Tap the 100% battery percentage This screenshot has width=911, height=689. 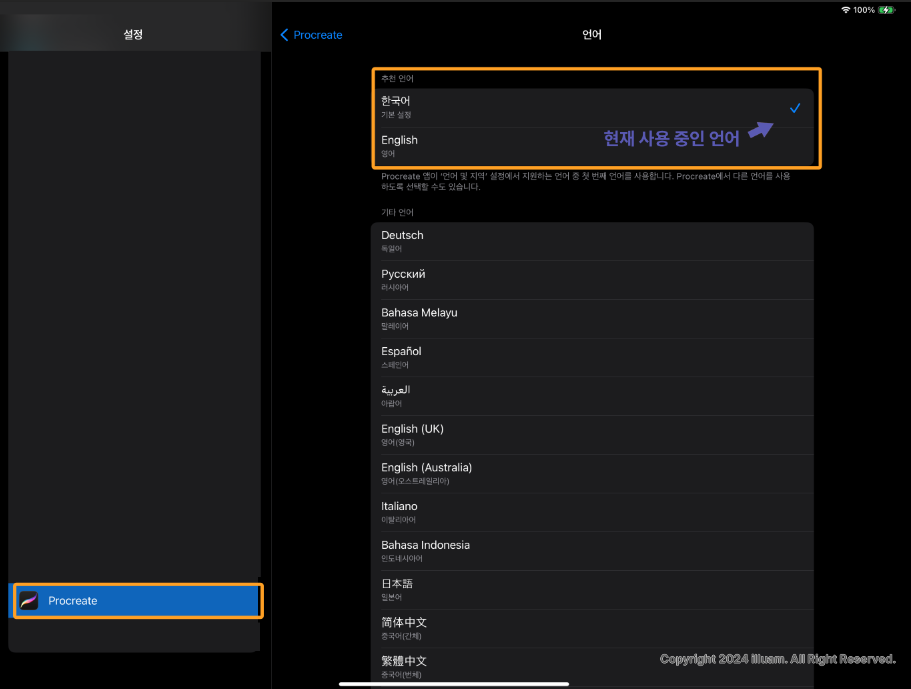click(x=864, y=10)
